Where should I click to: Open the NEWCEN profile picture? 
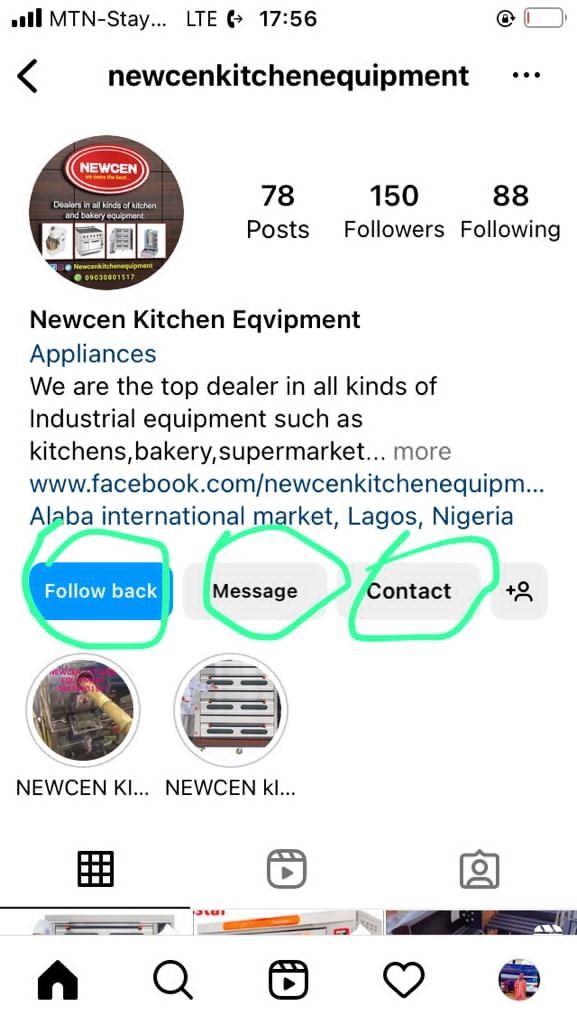(x=106, y=212)
